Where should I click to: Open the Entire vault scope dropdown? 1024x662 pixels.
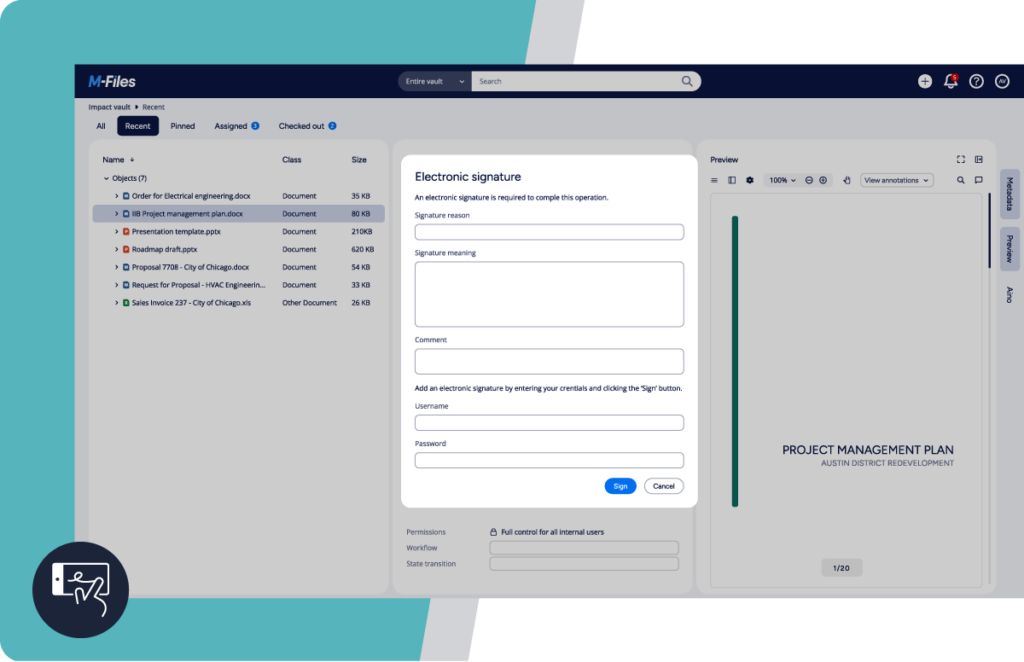tap(434, 81)
